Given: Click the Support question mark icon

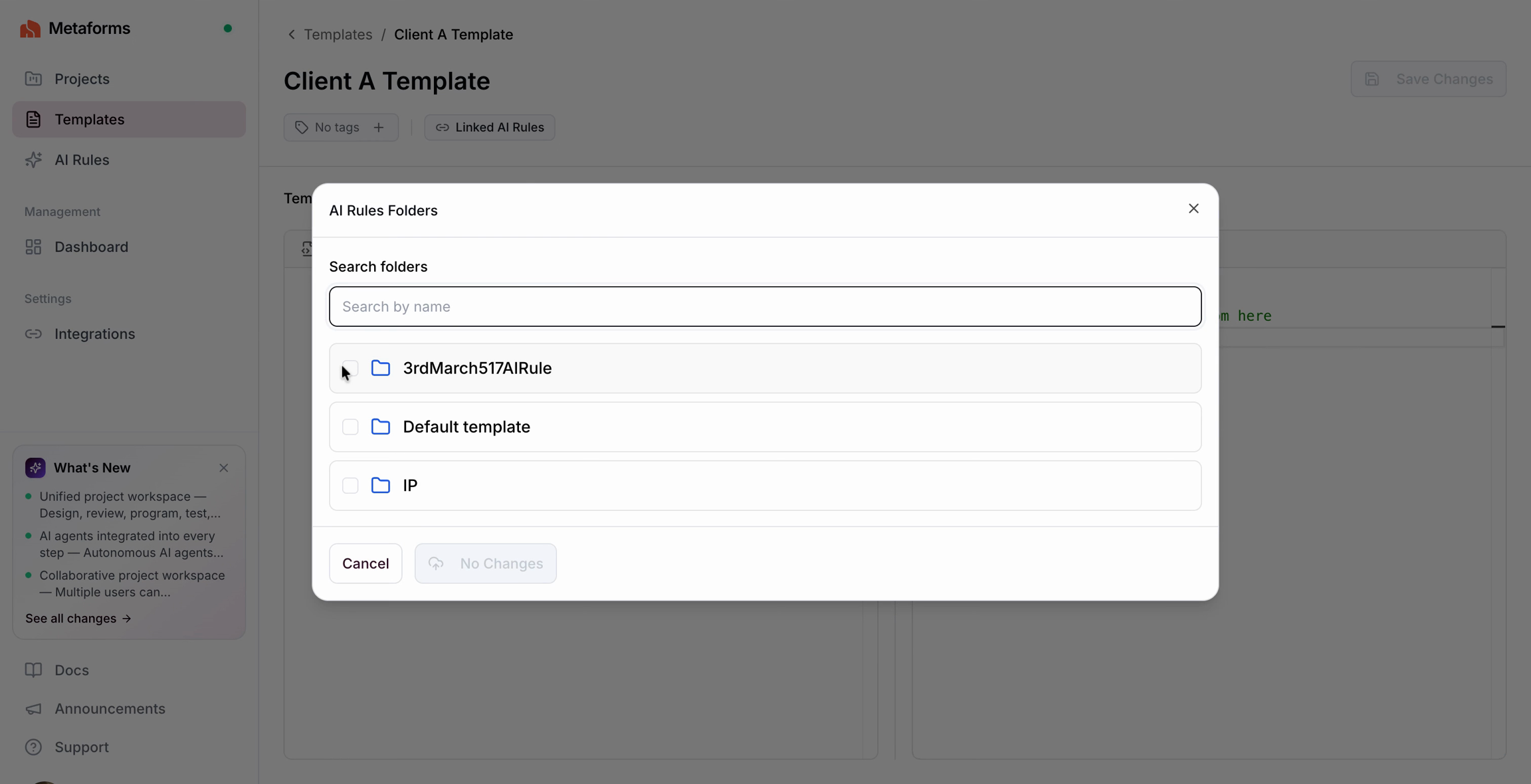Looking at the screenshot, I should pyautogui.click(x=33, y=747).
